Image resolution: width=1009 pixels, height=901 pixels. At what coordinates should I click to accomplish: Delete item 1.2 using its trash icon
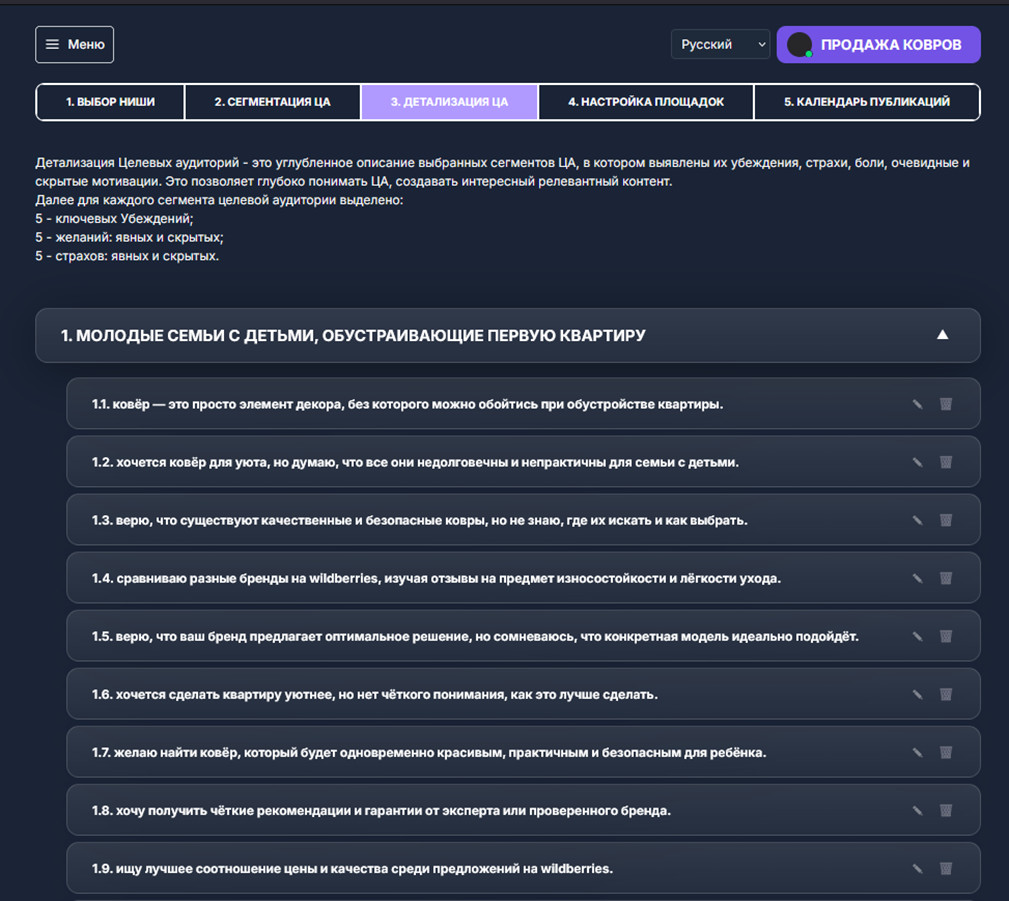(x=945, y=462)
